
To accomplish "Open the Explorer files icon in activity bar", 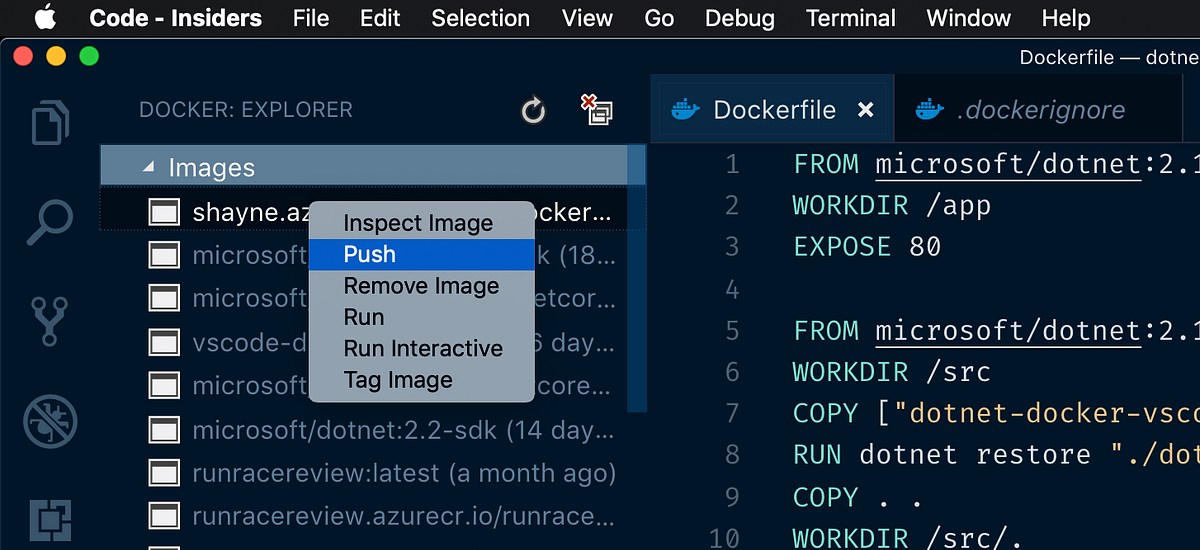I will point(50,123).
